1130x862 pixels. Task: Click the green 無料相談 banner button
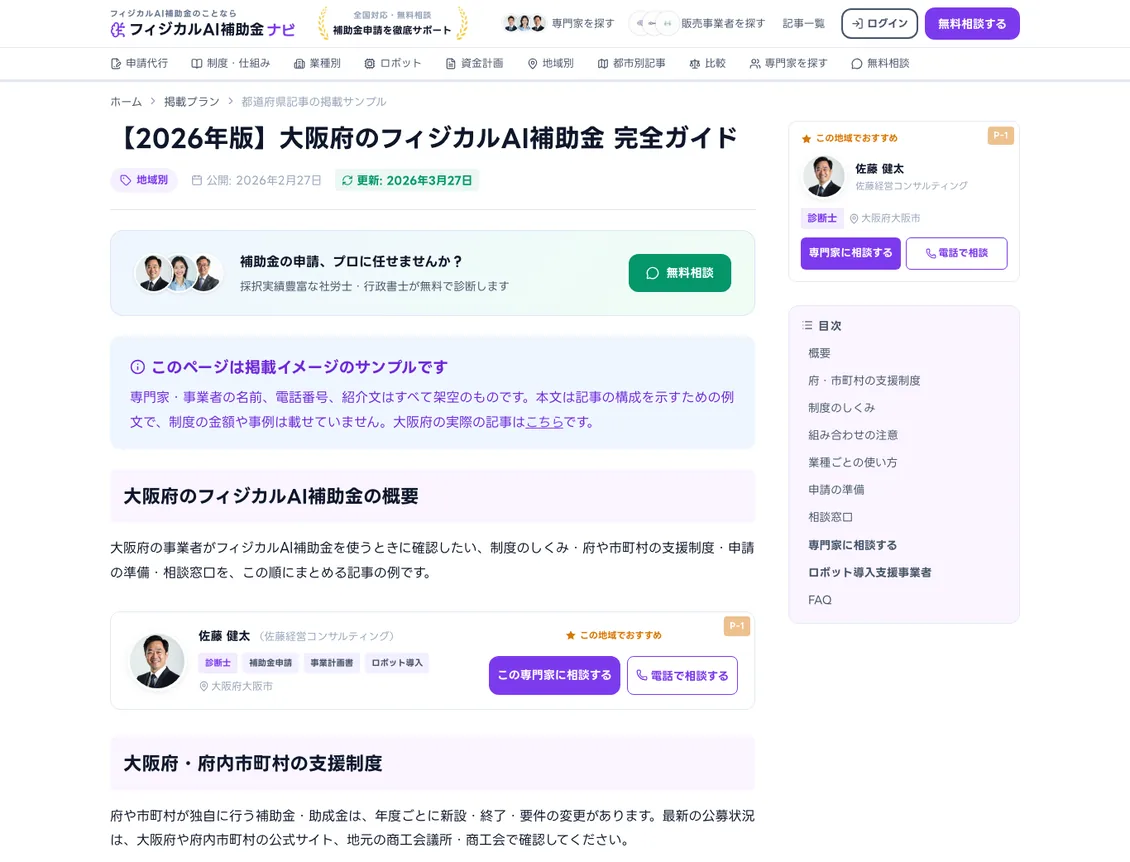[x=680, y=273]
